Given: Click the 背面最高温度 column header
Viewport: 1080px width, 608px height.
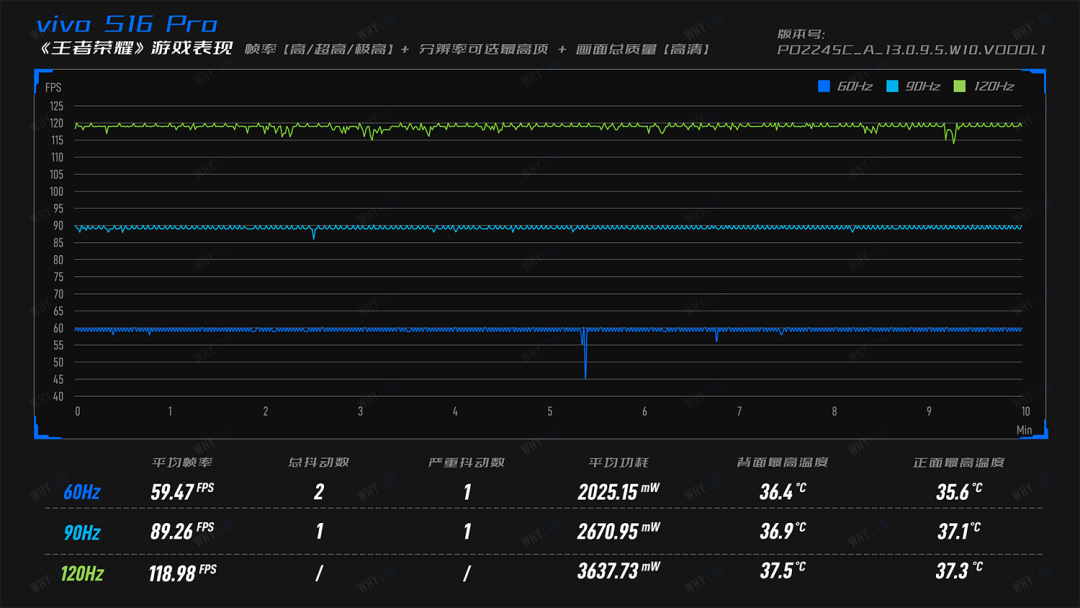Looking at the screenshot, I should click(x=782, y=463).
